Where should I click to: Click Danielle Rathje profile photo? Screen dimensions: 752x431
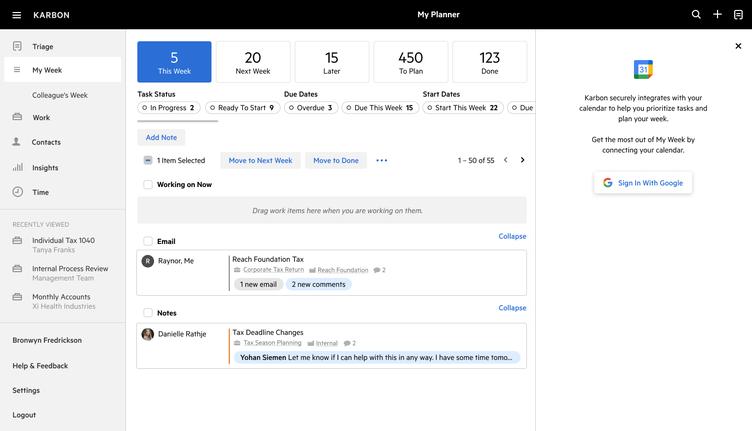[148, 334]
